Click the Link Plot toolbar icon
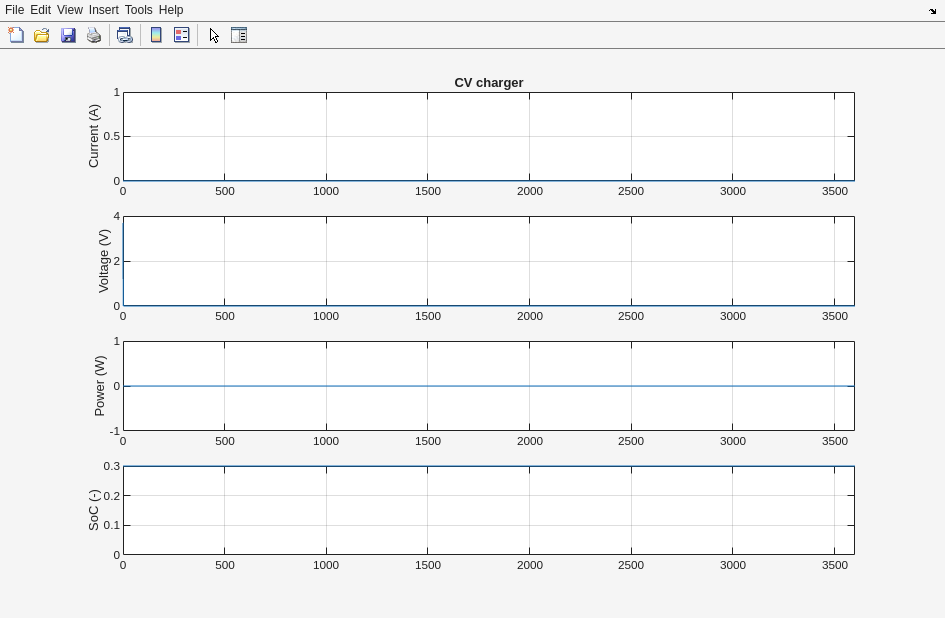945x618 pixels. pyautogui.click(x=124, y=35)
